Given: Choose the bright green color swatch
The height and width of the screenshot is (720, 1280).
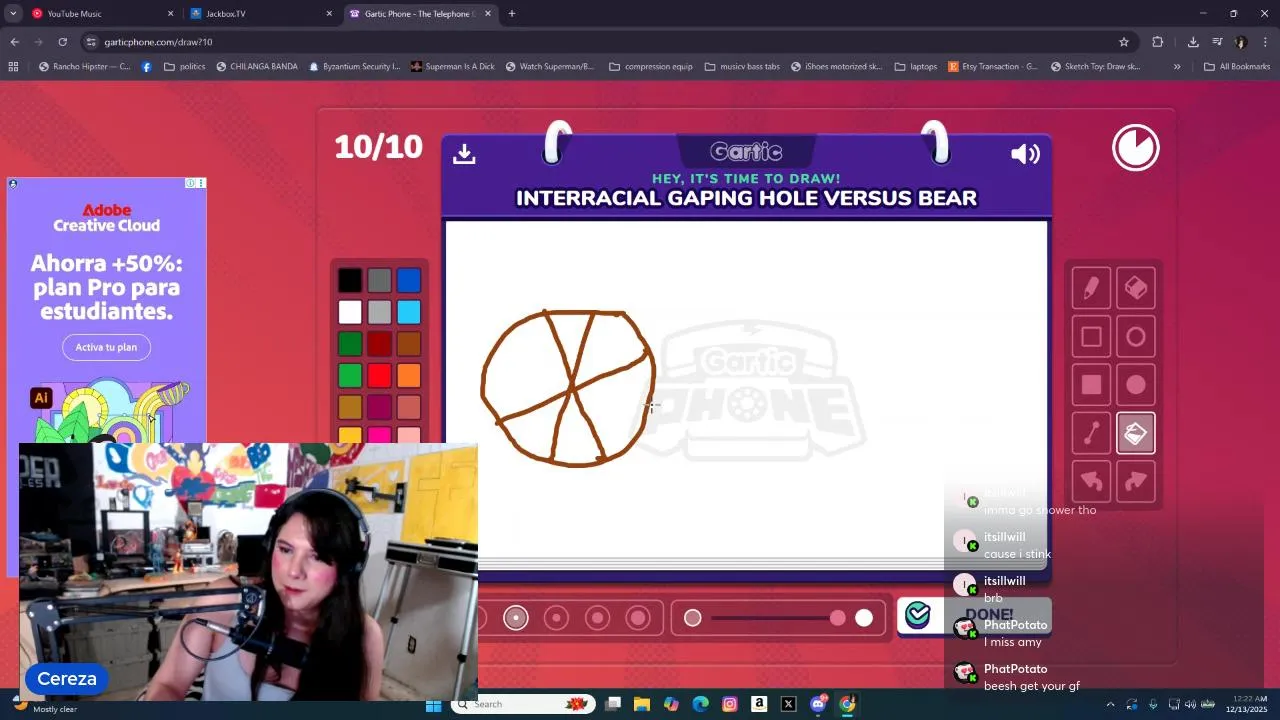Looking at the screenshot, I should 350,376.
